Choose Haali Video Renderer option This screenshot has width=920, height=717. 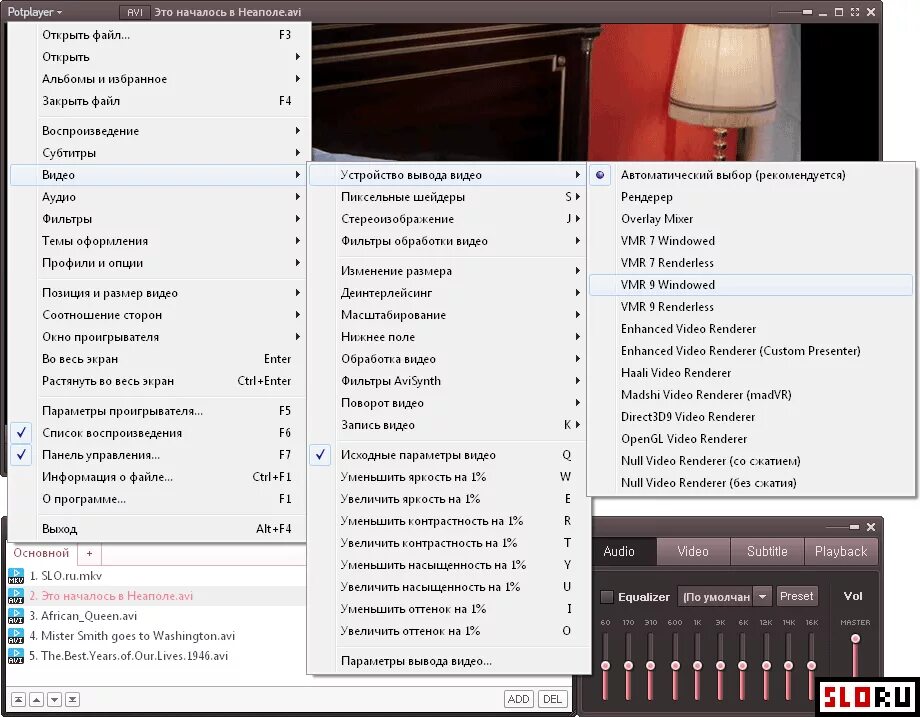coord(751,373)
